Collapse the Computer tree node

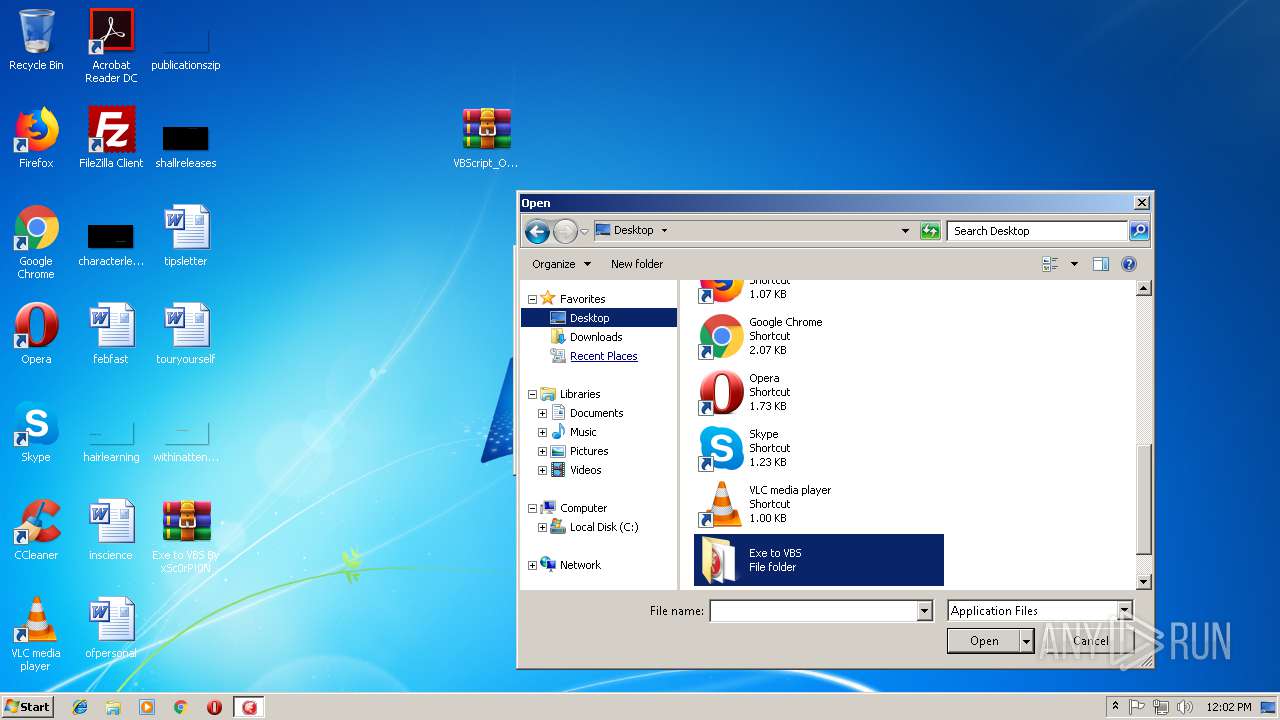532,508
